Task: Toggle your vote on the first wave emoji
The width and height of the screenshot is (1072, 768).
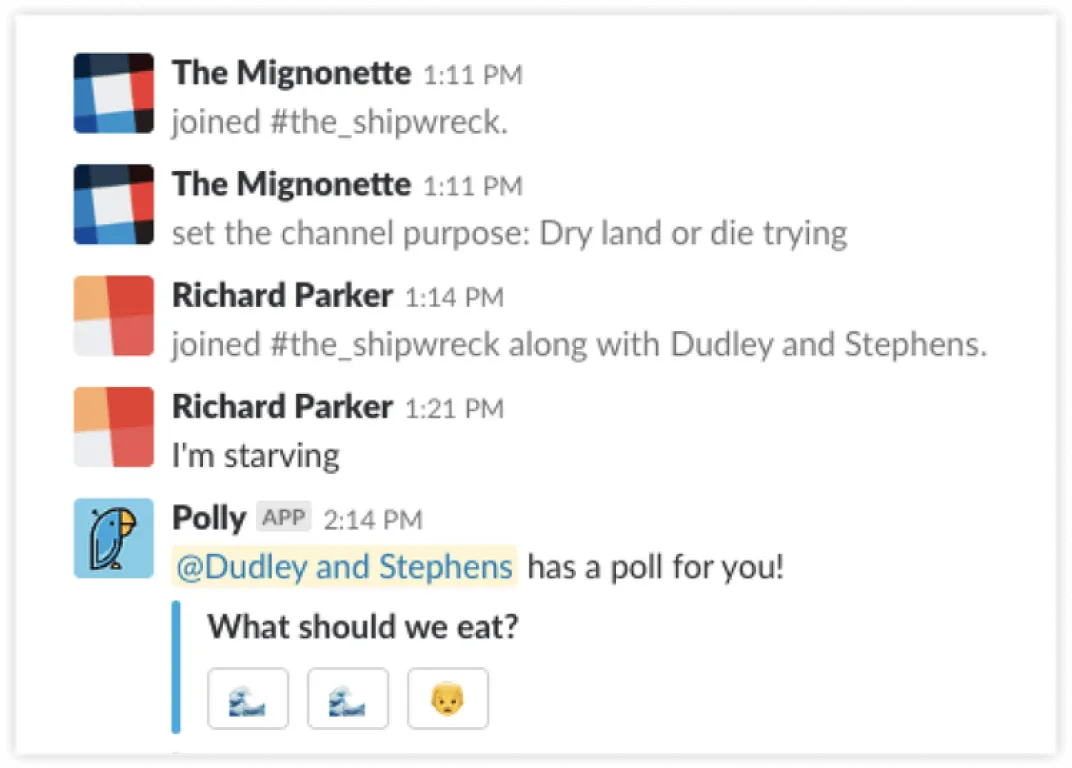Action: [248, 698]
